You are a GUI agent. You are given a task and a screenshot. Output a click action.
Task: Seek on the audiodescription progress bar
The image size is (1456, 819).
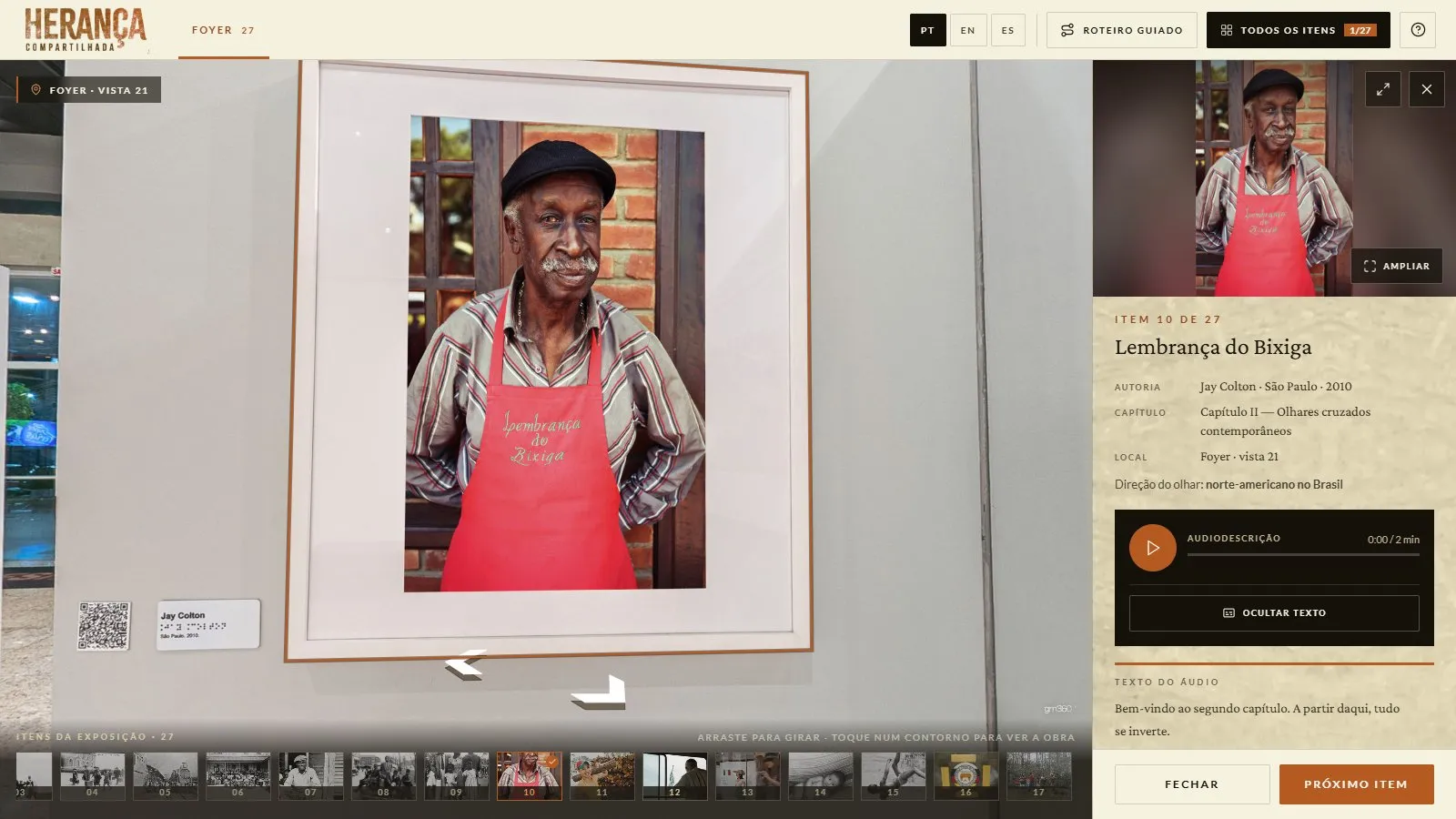(1303, 554)
